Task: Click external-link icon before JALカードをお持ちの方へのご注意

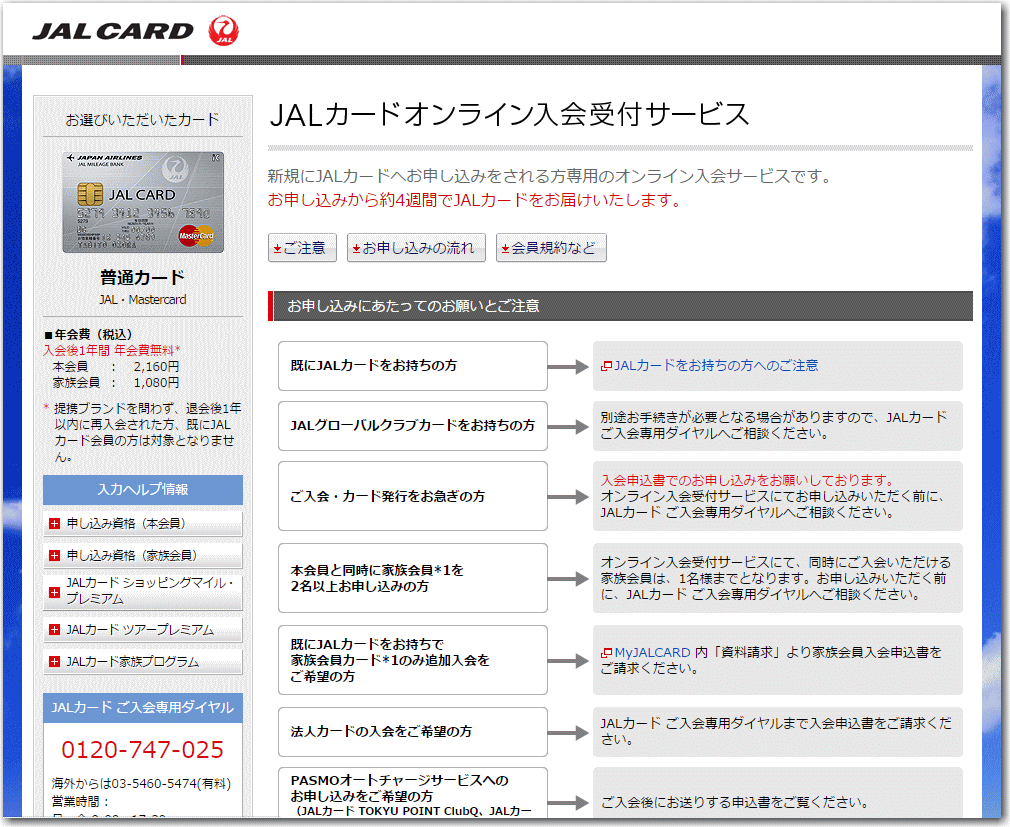Action: coord(606,366)
